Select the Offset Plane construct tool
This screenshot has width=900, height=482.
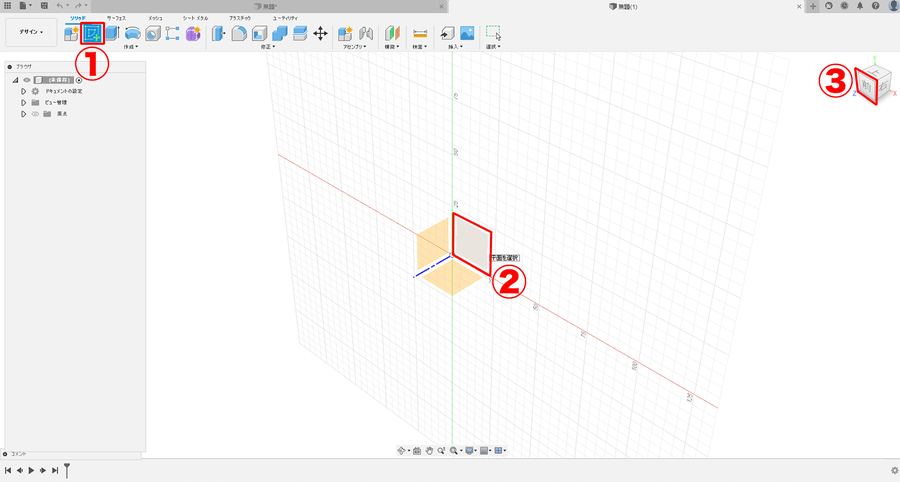392,33
